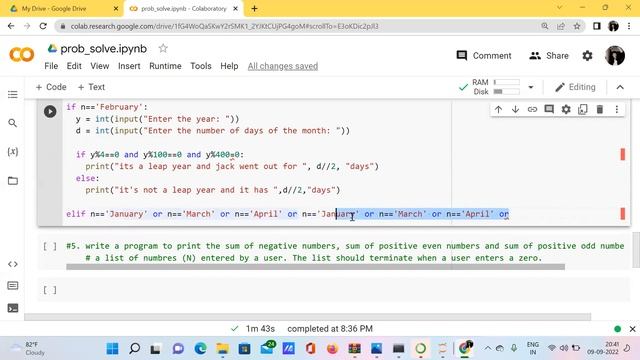
Task: Add a comment icon in cell toolbar
Action: click(x=549, y=109)
